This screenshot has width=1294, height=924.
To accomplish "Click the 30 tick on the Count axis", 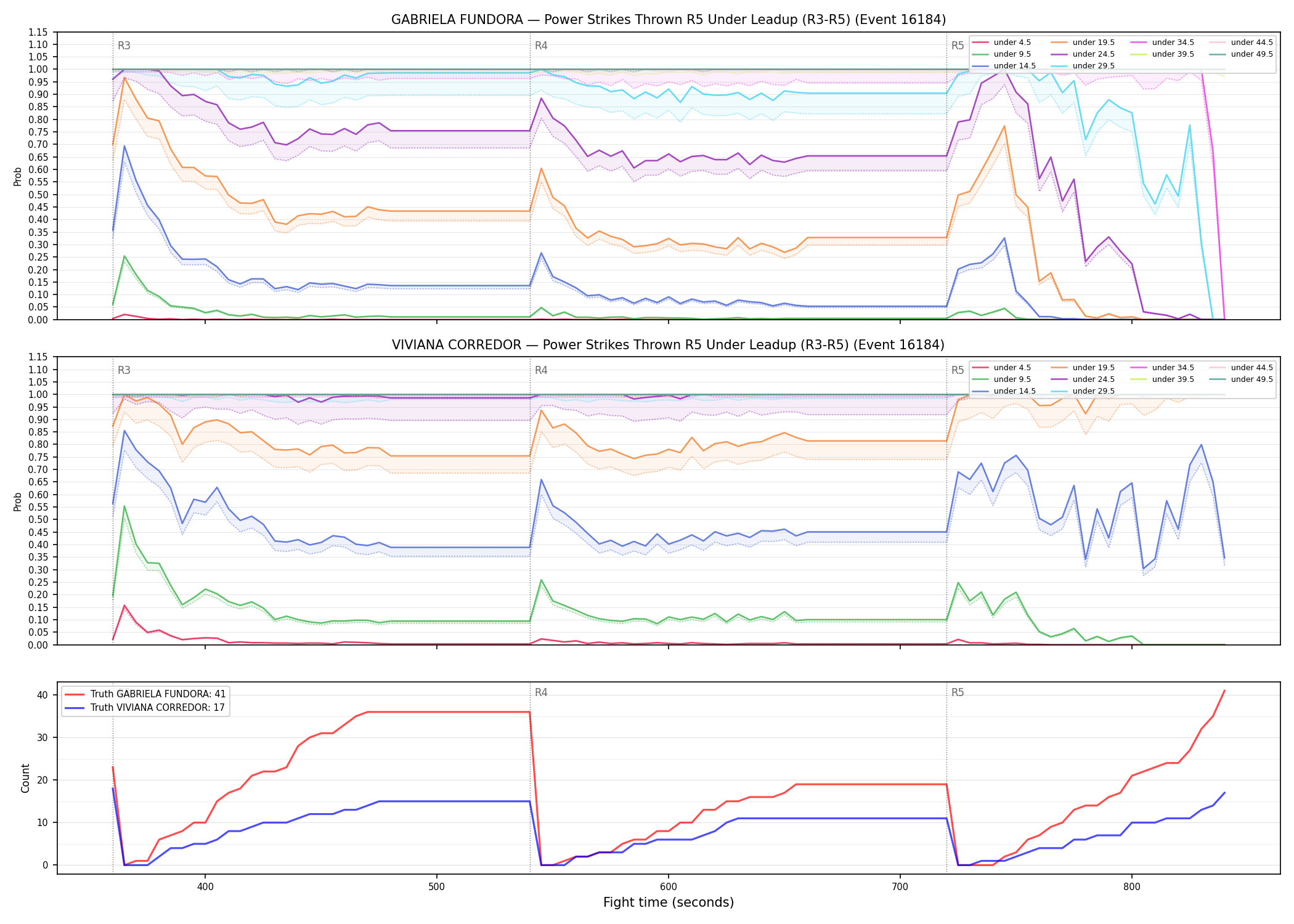I will 43,737.
